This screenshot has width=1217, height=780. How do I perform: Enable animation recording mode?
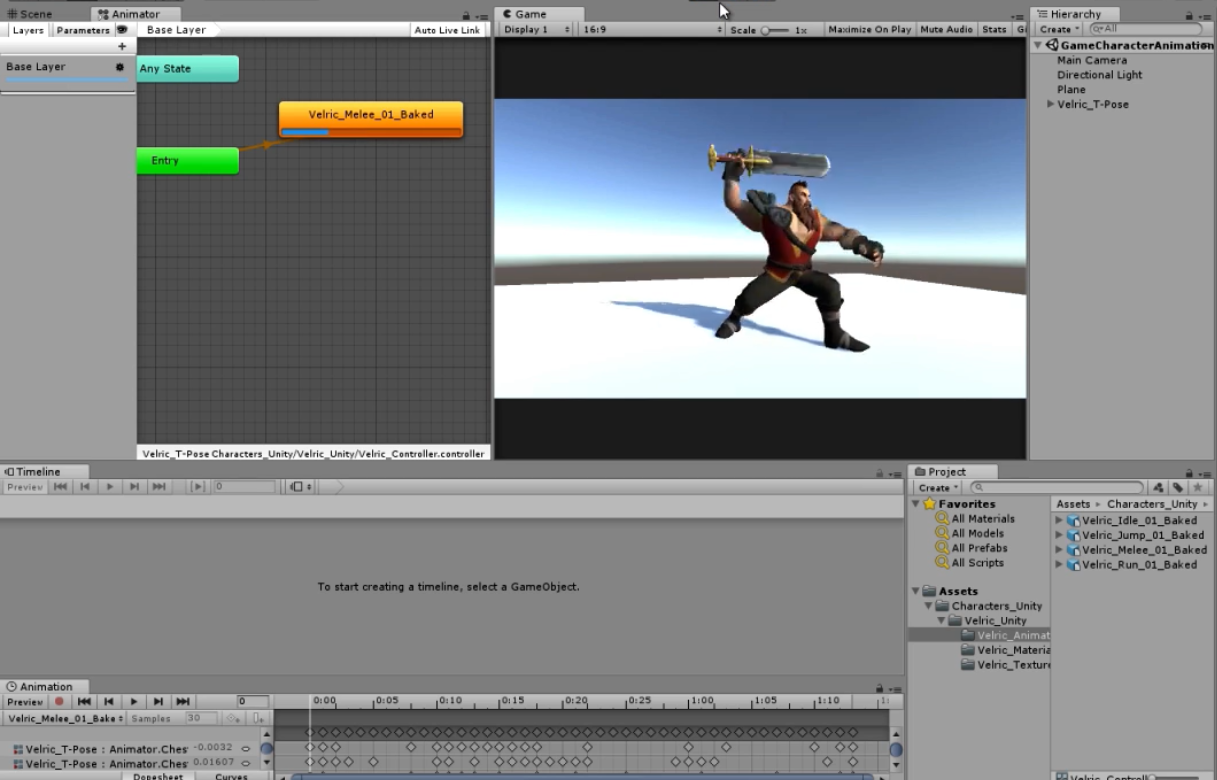(59, 702)
